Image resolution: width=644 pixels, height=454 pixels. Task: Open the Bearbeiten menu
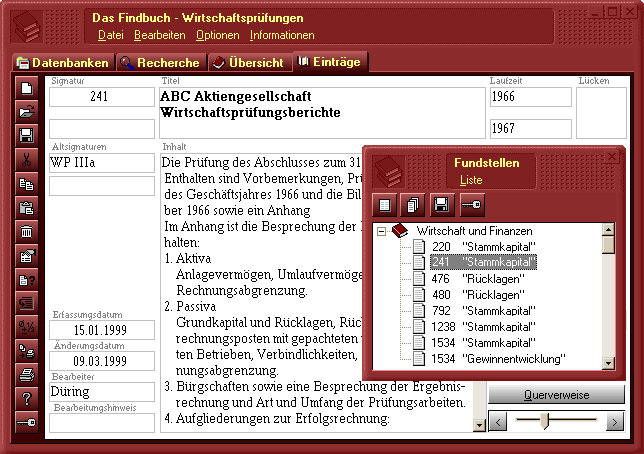click(160, 35)
